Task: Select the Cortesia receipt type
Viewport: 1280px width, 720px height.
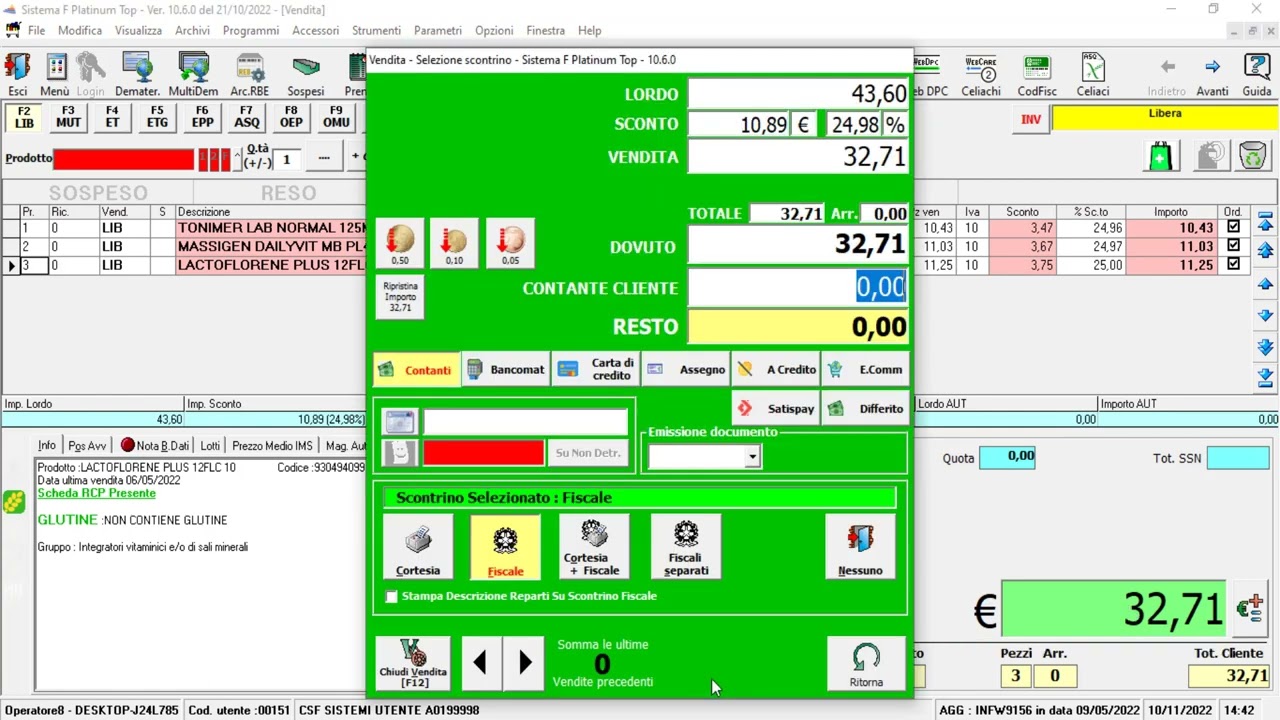Action: point(418,547)
